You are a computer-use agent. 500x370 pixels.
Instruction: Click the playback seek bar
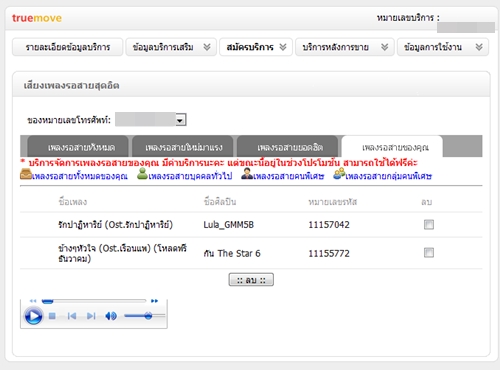[94, 301]
